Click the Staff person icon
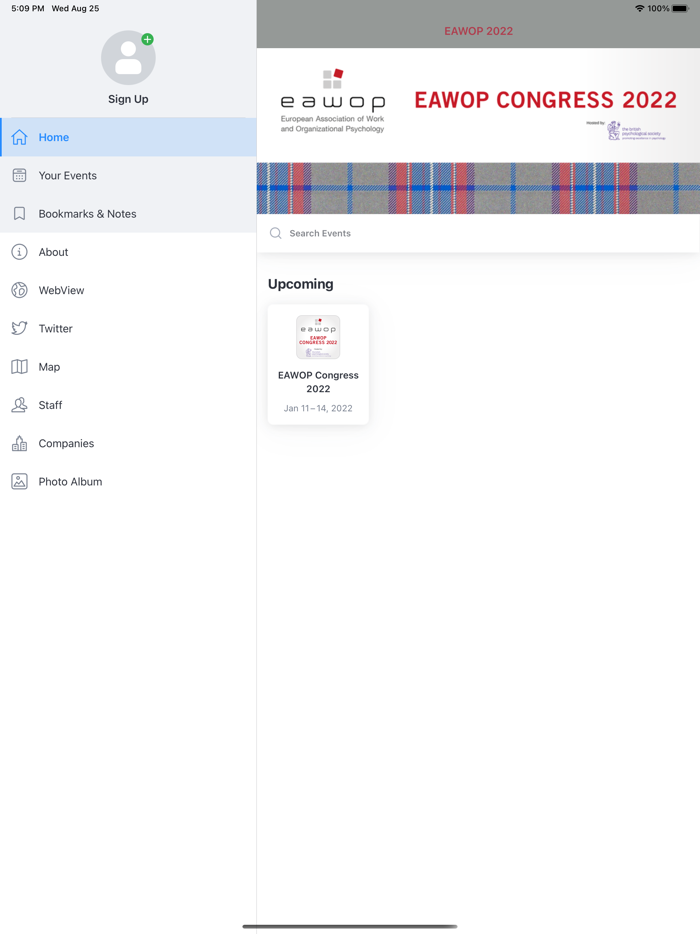 point(20,405)
